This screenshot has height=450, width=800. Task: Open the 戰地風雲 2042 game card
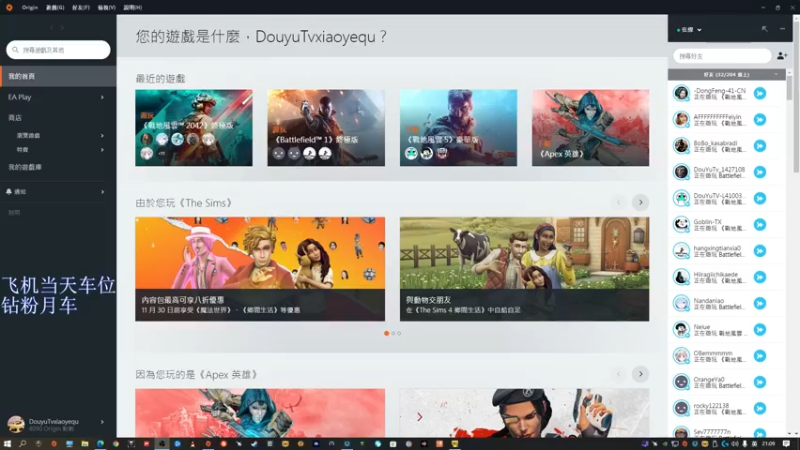pyautogui.click(x=193, y=128)
